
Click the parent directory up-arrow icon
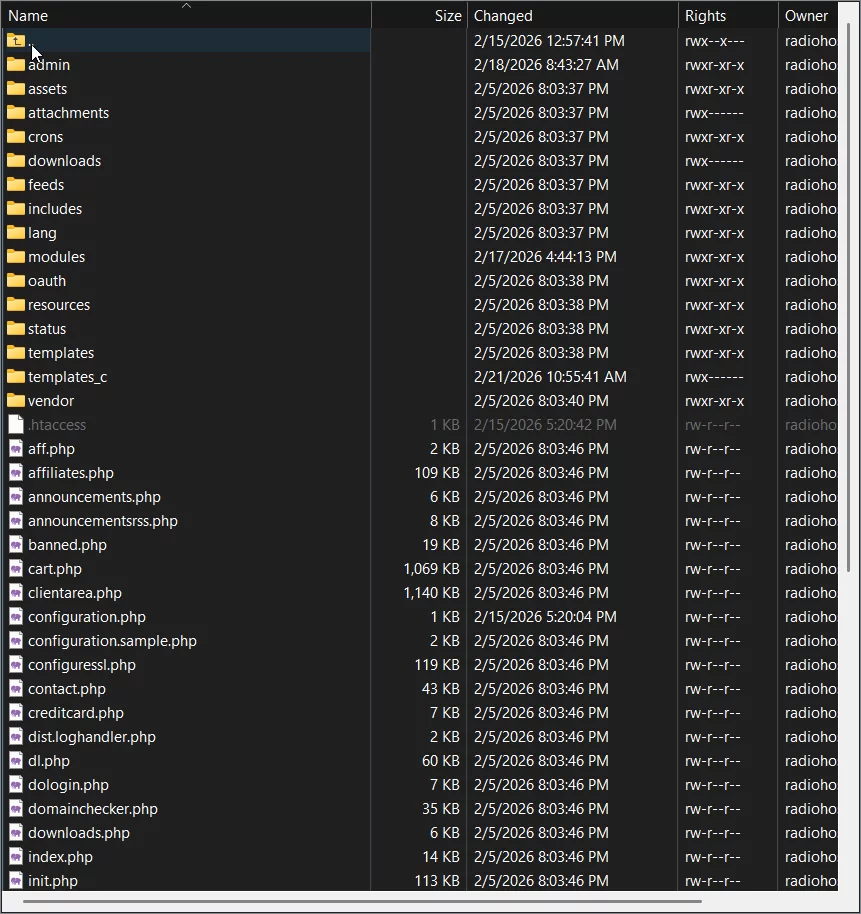pos(16,40)
